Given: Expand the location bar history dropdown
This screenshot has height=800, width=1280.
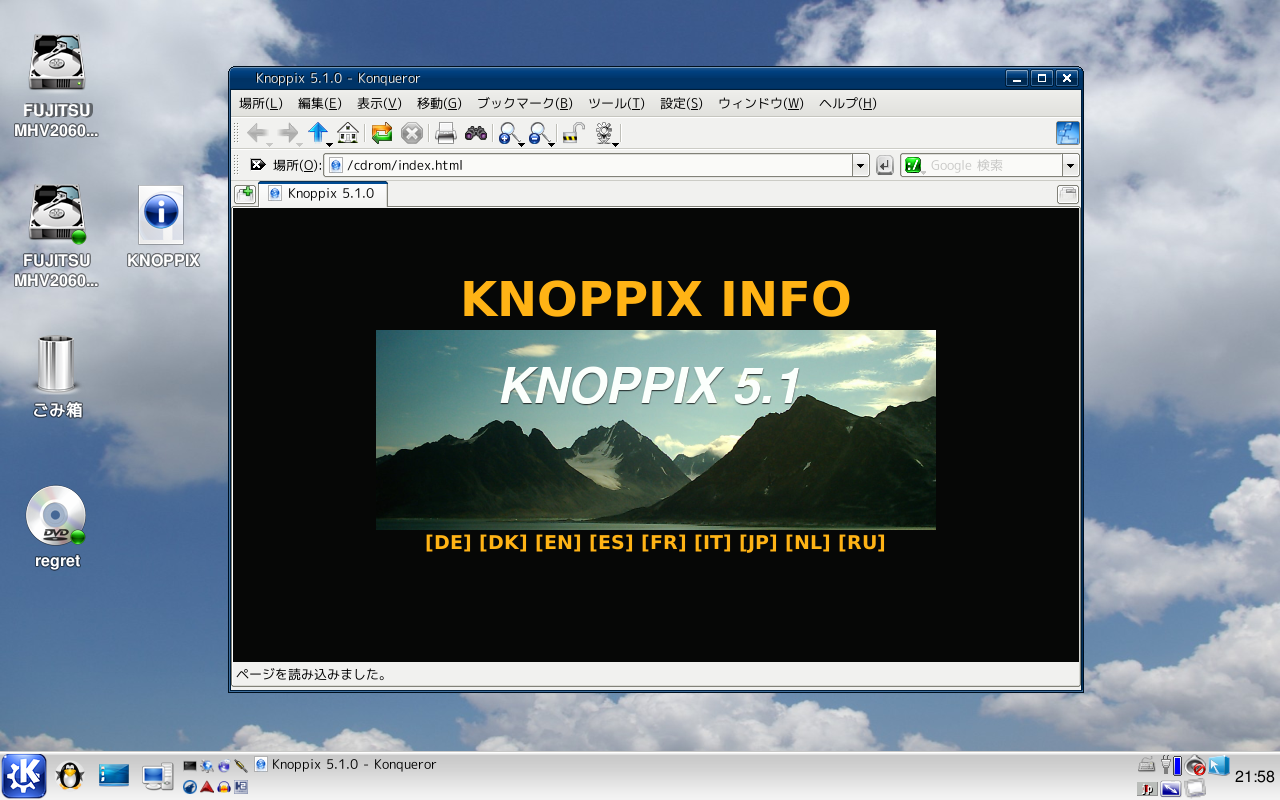Looking at the screenshot, I should click(860, 166).
